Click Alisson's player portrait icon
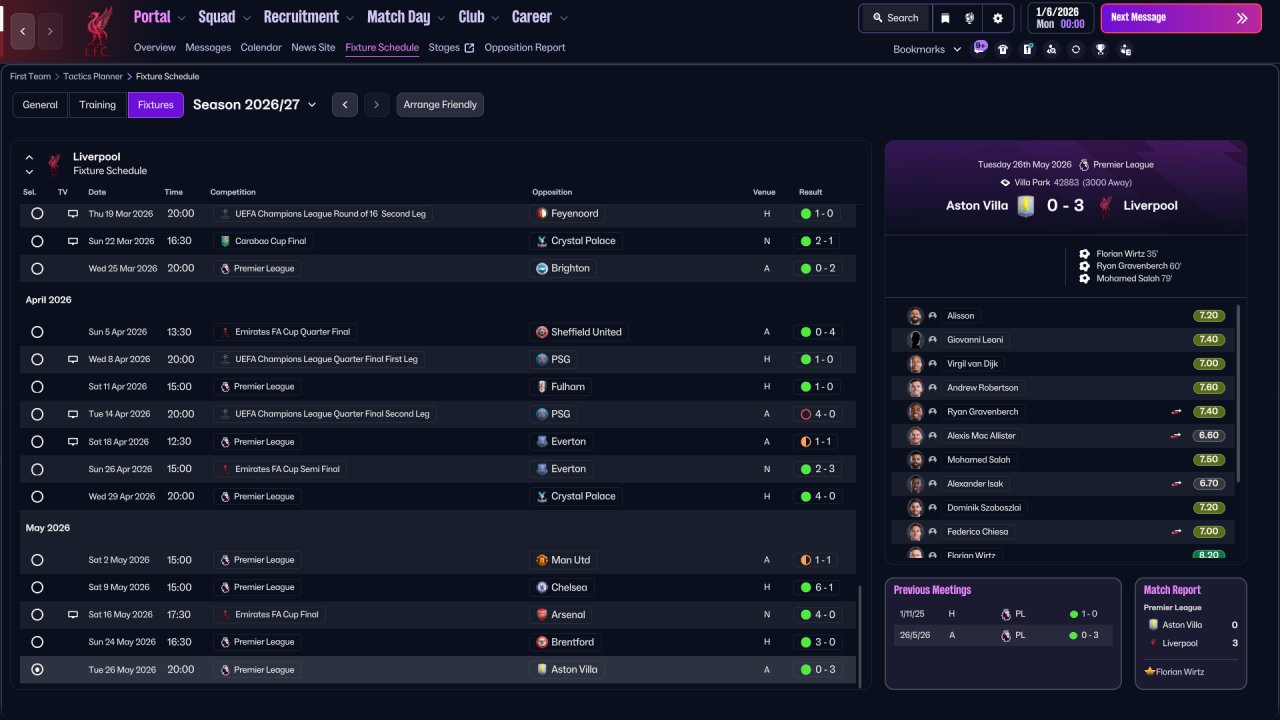The width and height of the screenshot is (1280, 720). 915,316
